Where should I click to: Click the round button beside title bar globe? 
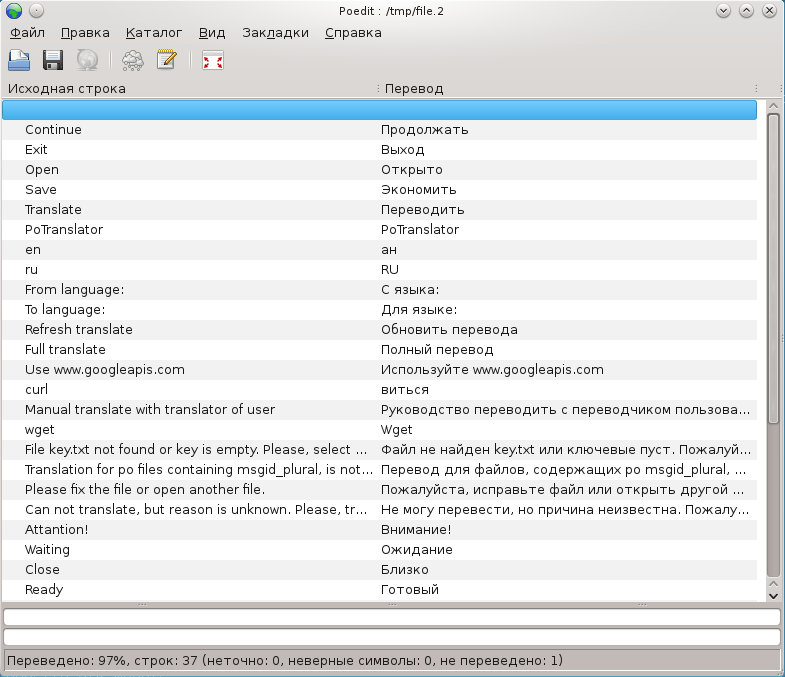[36, 11]
